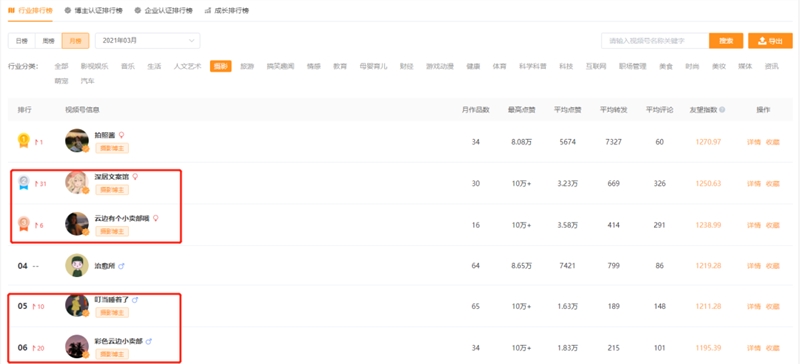800x364 pixels.
Task: Filter by 美妆 category
Action: (x=719, y=66)
